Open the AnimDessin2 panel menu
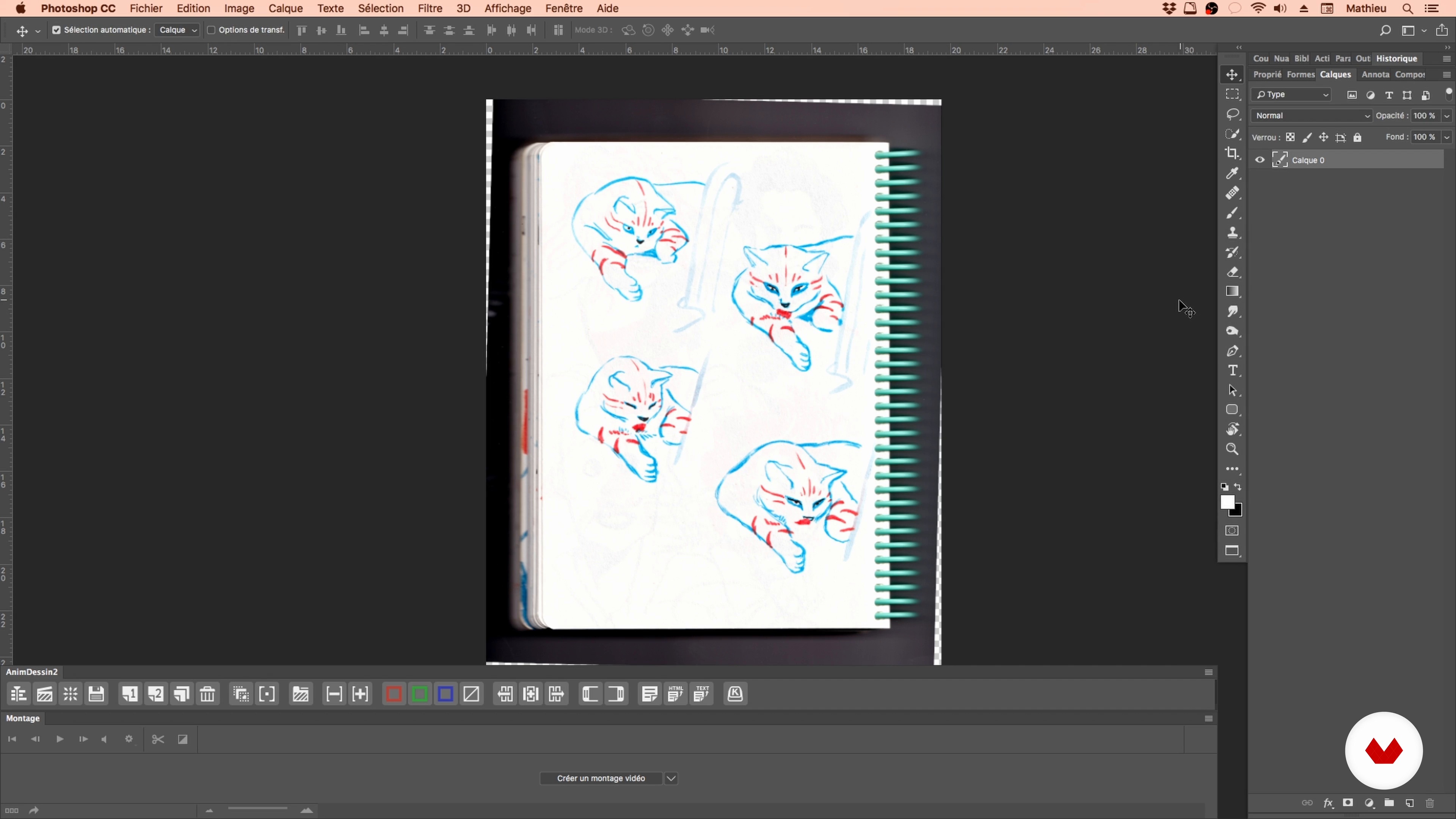 (x=1209, y=672)
